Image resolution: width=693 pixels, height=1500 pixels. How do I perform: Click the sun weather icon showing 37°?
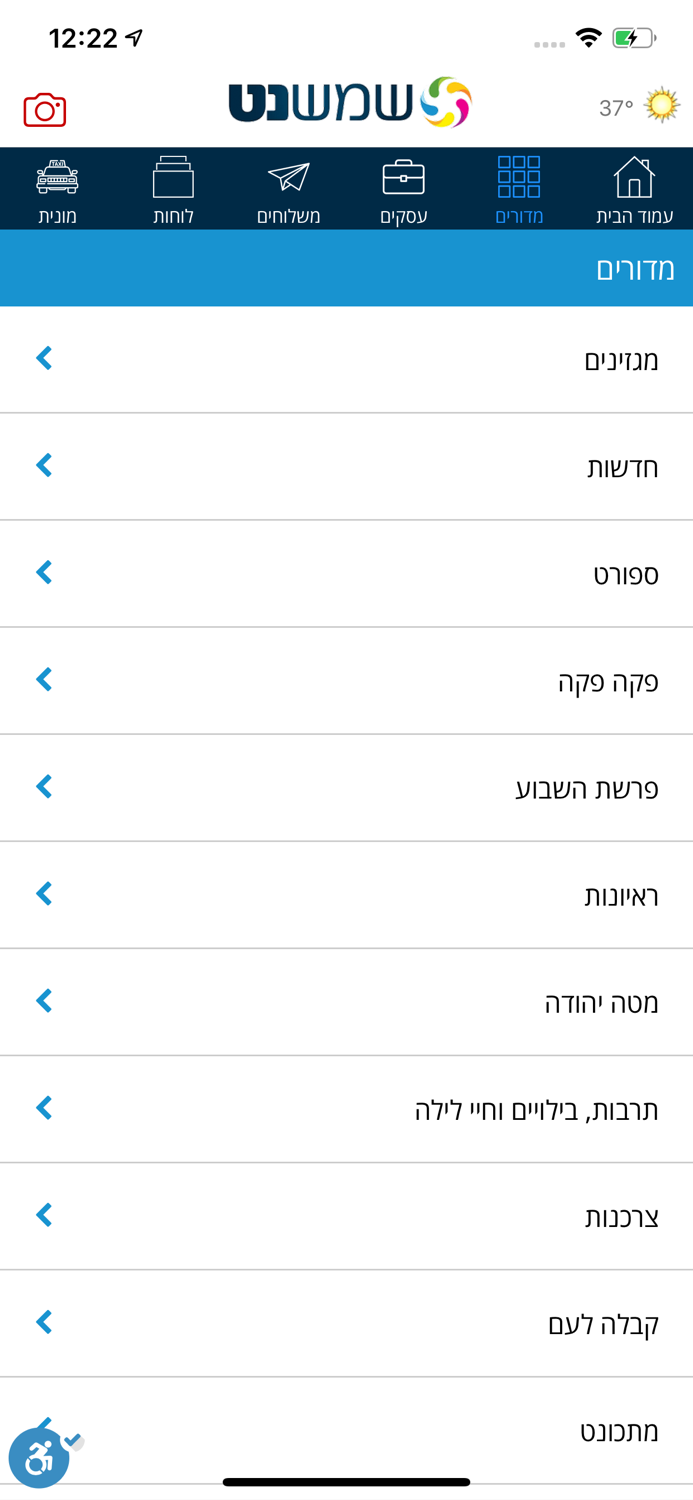[660, 103]
